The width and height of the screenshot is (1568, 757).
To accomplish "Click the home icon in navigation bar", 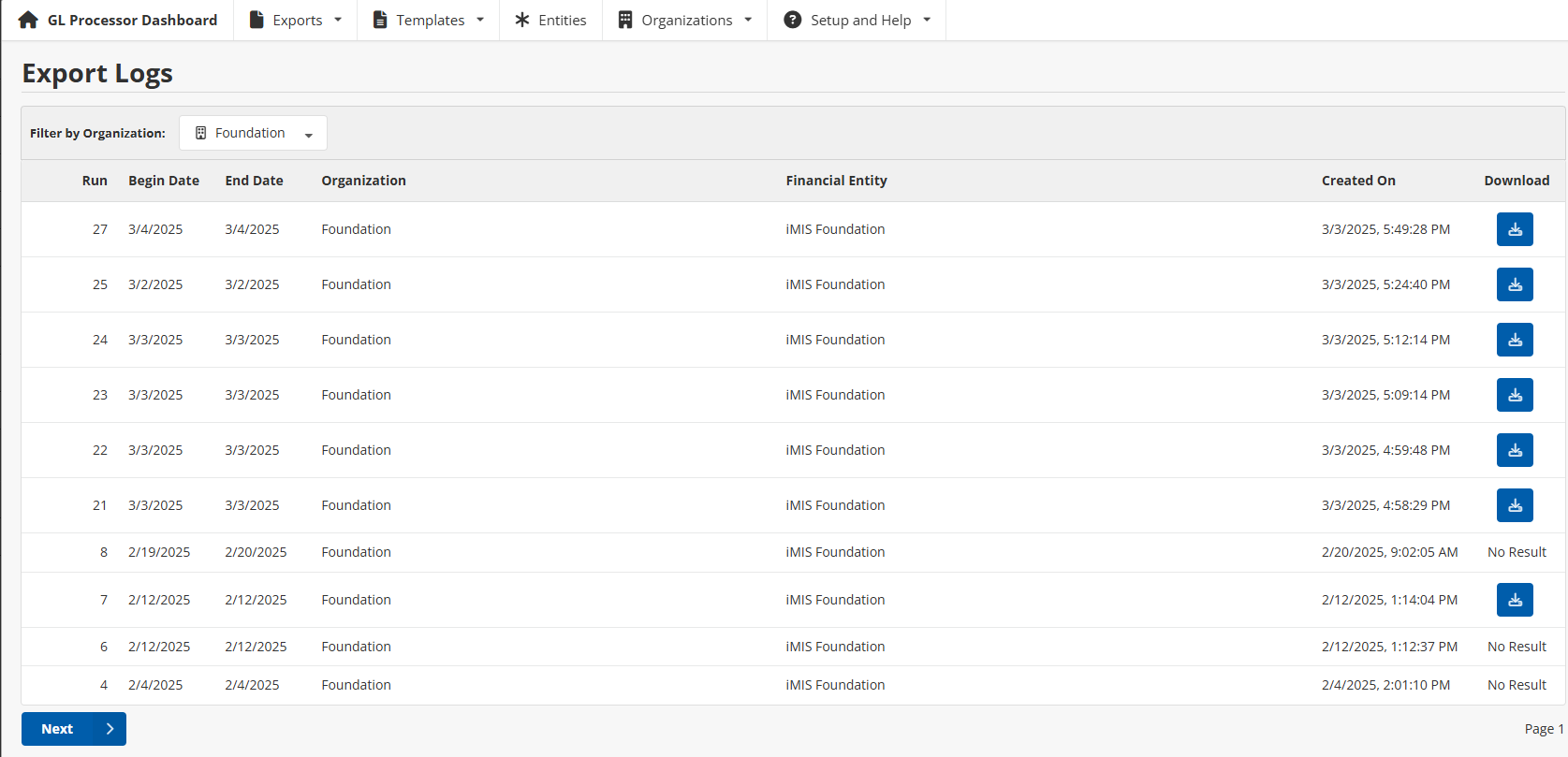I will (x=28, y=21).
